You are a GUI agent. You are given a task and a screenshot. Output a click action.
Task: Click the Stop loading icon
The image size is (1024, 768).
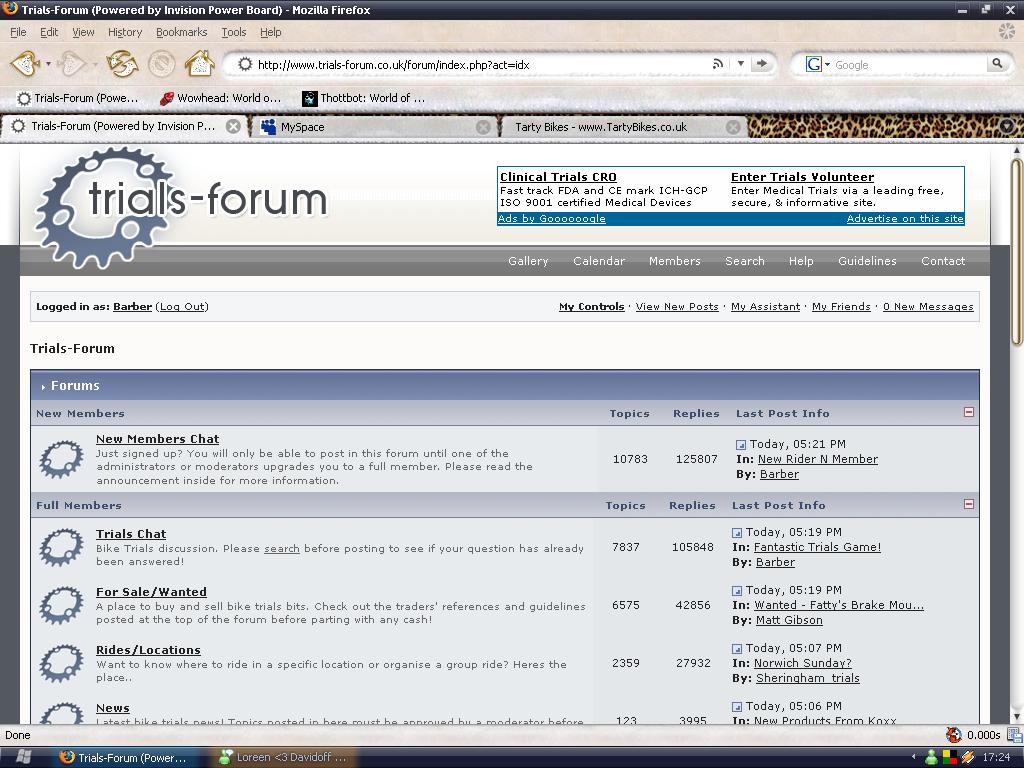click(161, 64)
